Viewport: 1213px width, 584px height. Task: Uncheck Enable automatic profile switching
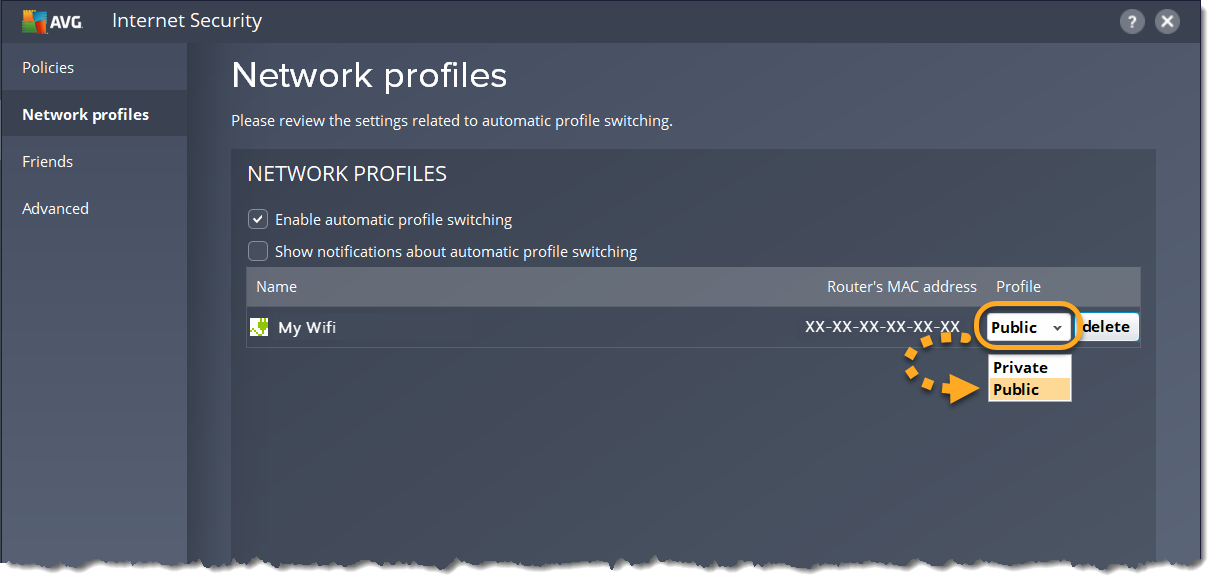click(258, 219)
